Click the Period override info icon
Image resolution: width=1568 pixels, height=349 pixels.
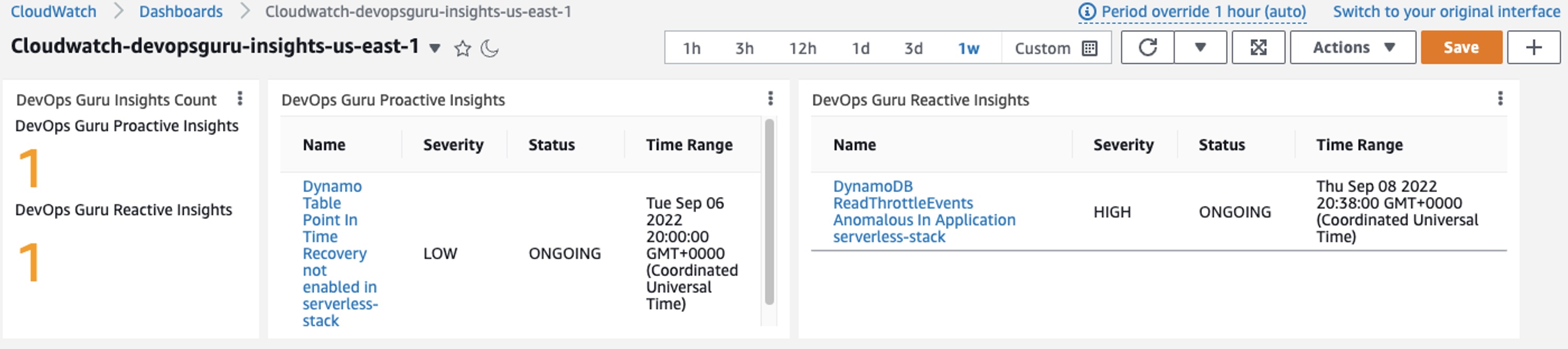(x=1087, y=12)
